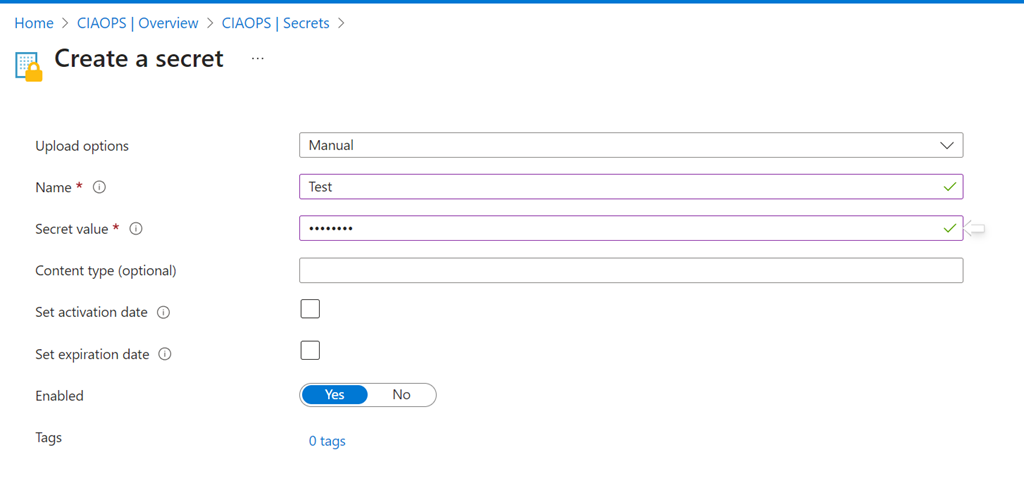Screen dimensions: 1024x483
Task: Open the ellipsis more options menu
Action: tap(258, 59)
